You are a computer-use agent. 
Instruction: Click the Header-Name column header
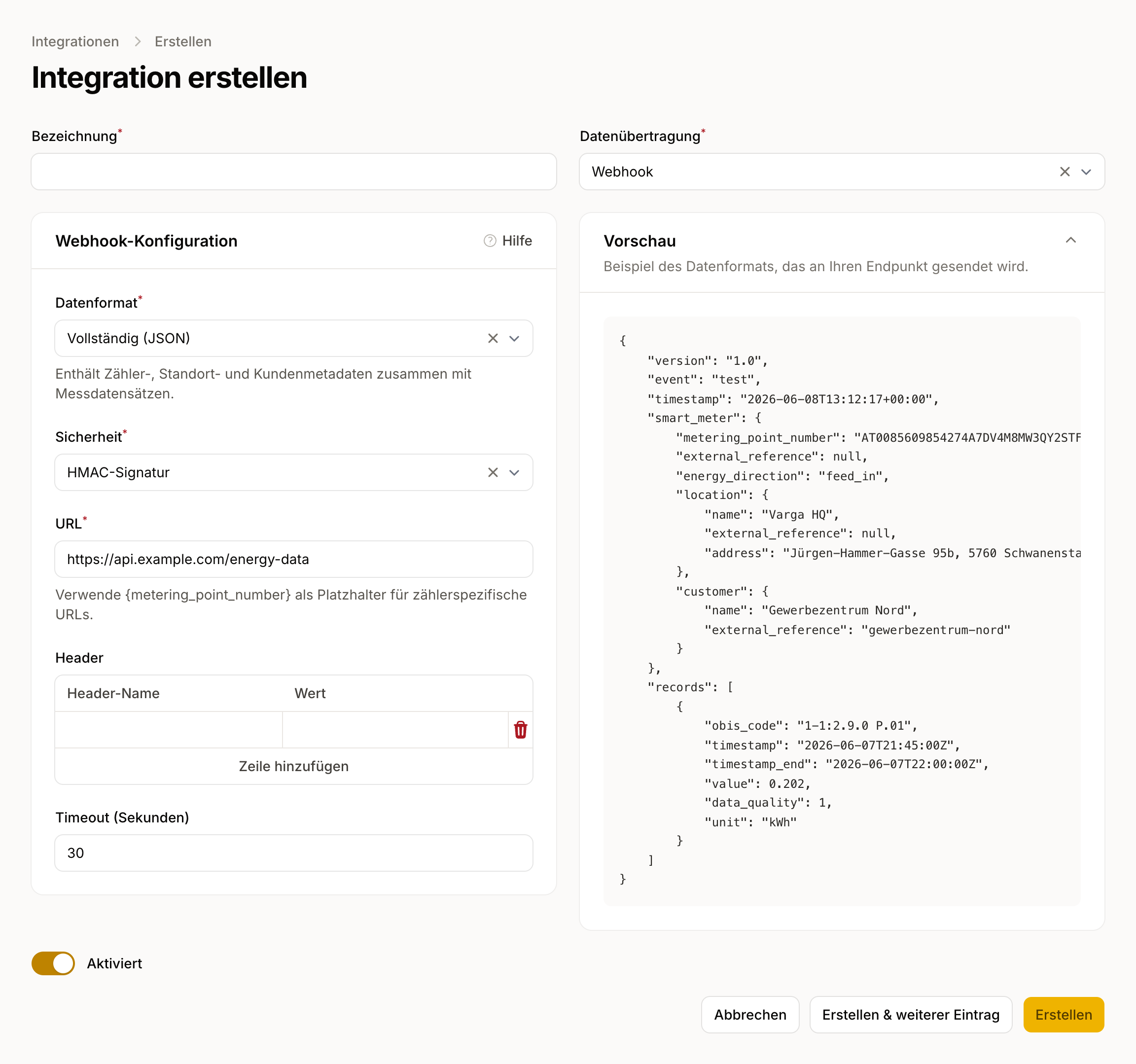113,693
